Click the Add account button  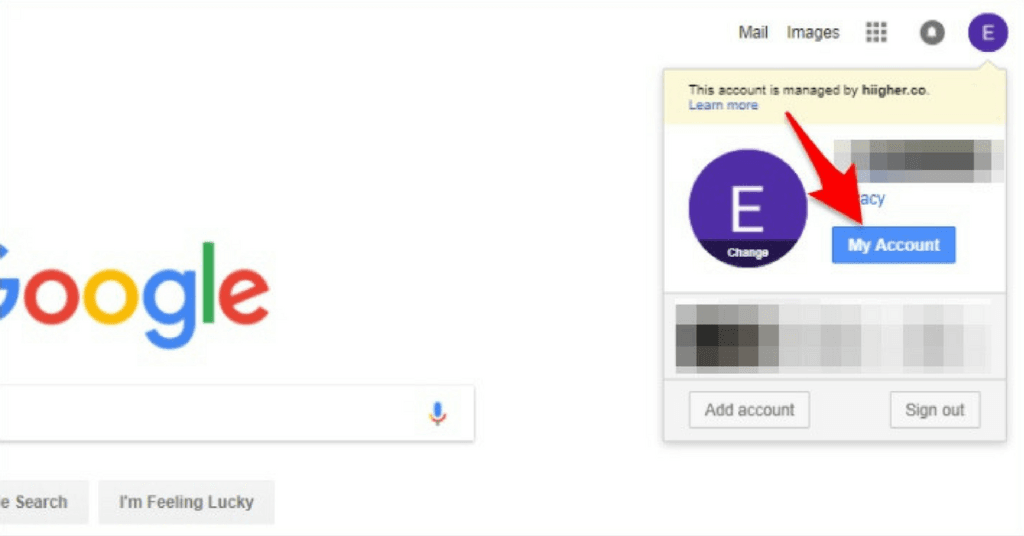(x=749, y=410)
